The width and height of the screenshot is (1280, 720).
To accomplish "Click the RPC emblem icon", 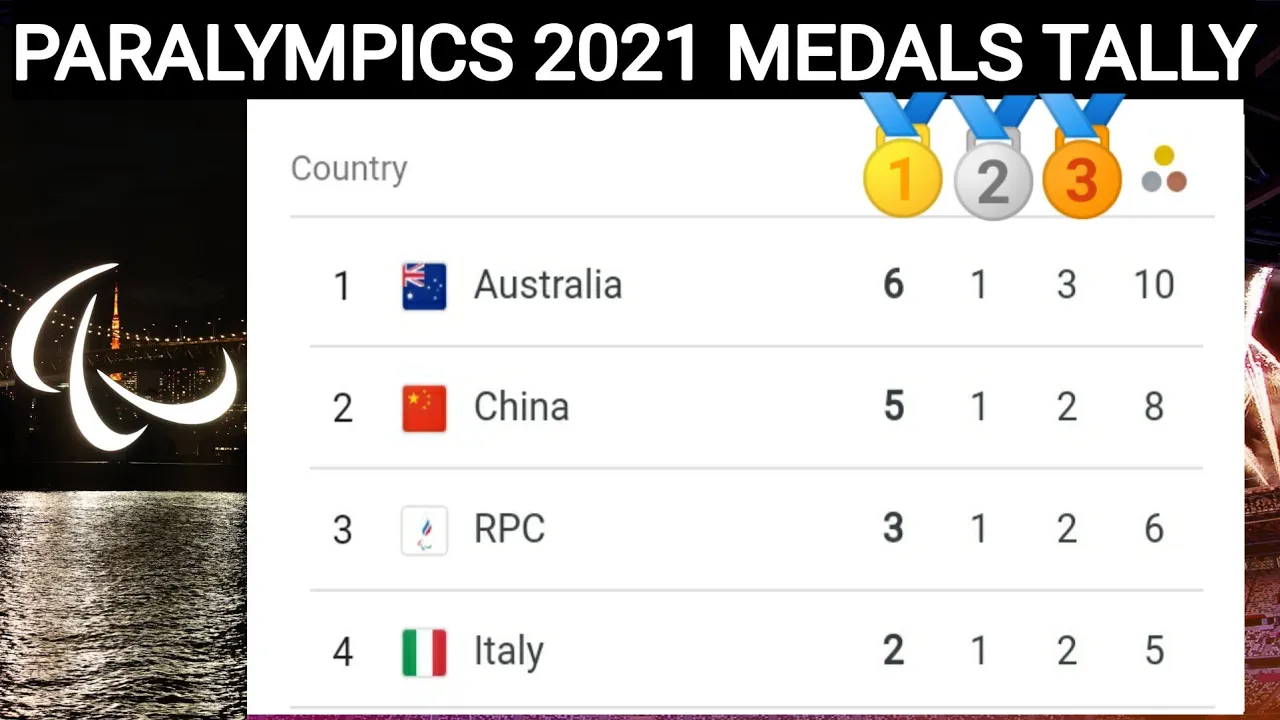I will click(424, 530).
